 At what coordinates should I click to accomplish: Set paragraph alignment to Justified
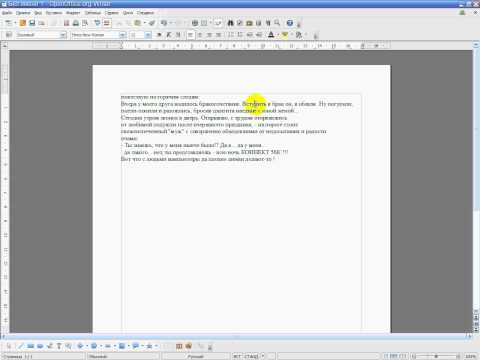coord(219,35)
